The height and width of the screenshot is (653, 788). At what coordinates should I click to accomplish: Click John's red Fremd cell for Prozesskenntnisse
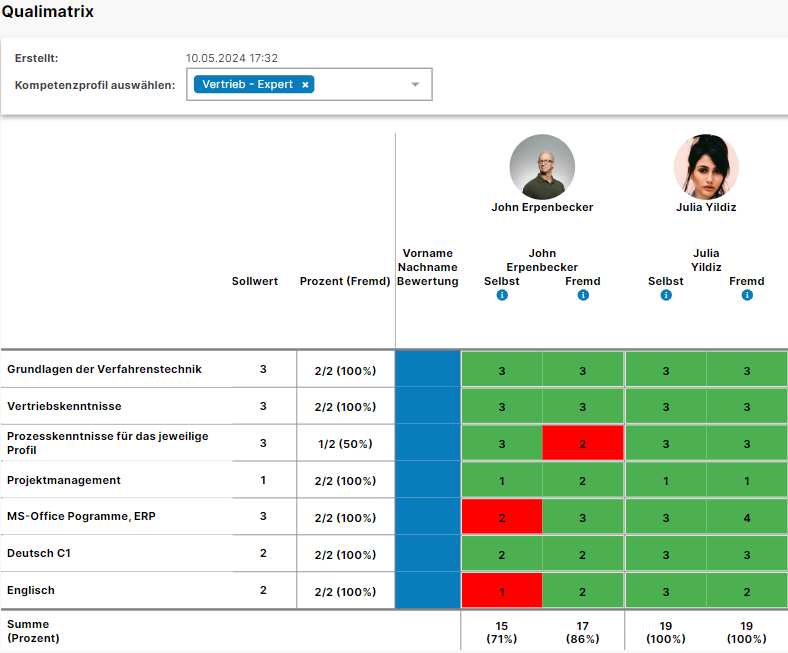583,443
